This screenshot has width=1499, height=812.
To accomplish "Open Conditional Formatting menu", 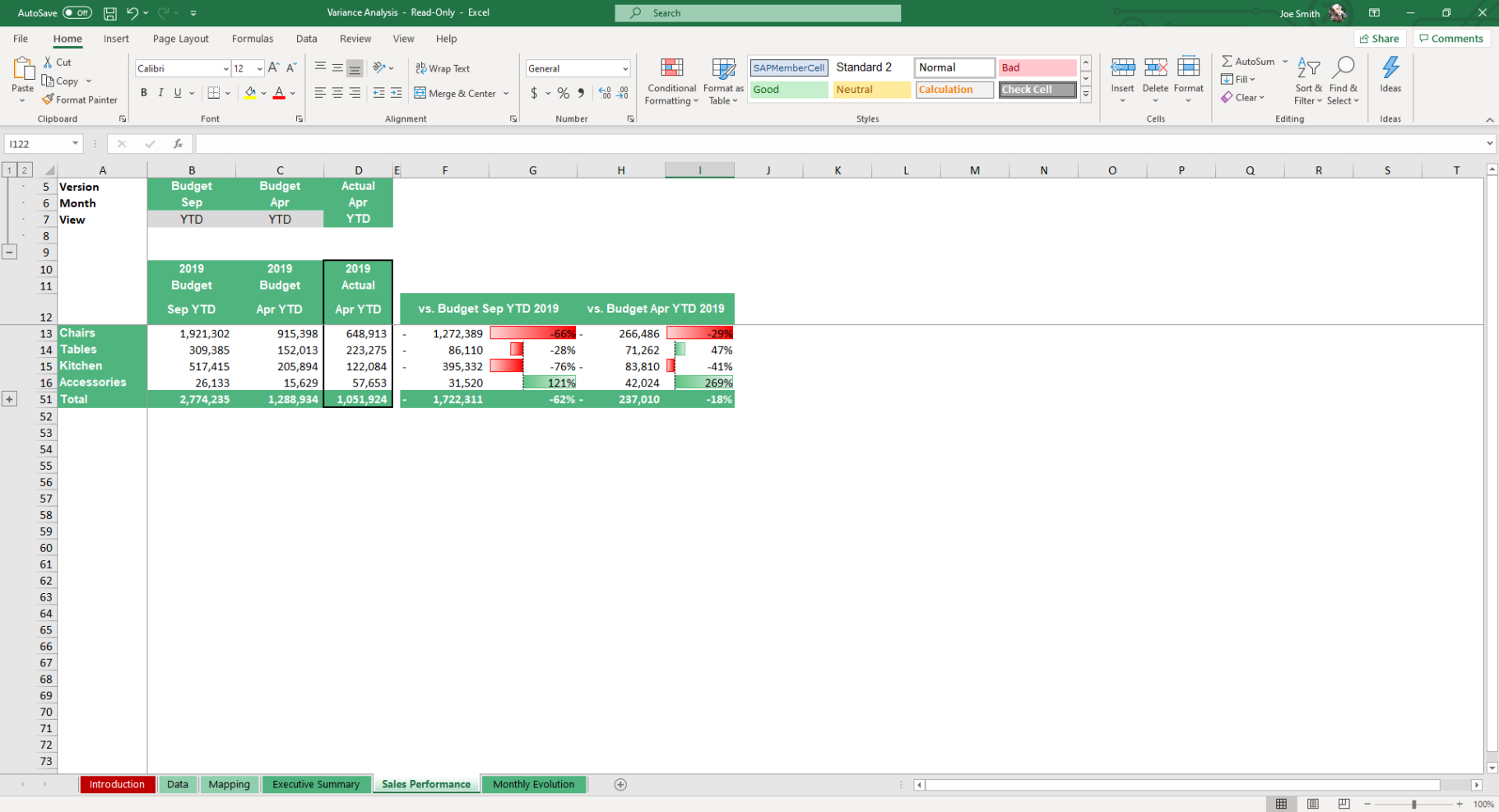I will [x=671, y=81].
